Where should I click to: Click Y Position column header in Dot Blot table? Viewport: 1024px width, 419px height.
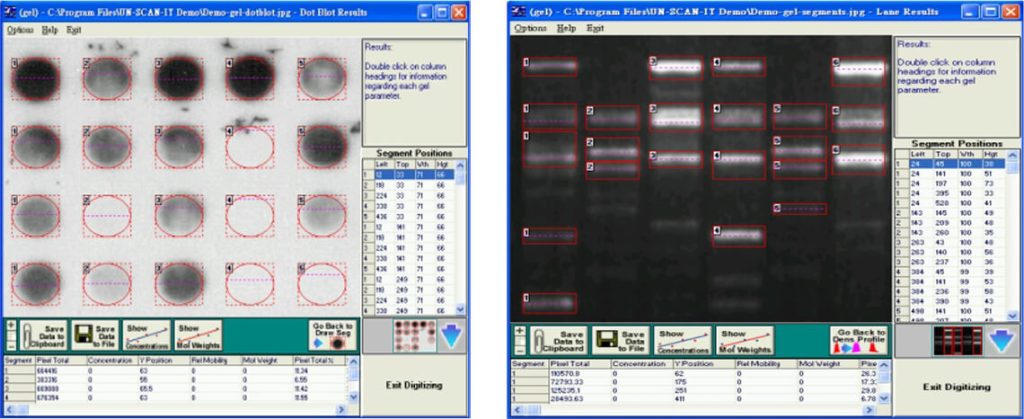[163, 360]
